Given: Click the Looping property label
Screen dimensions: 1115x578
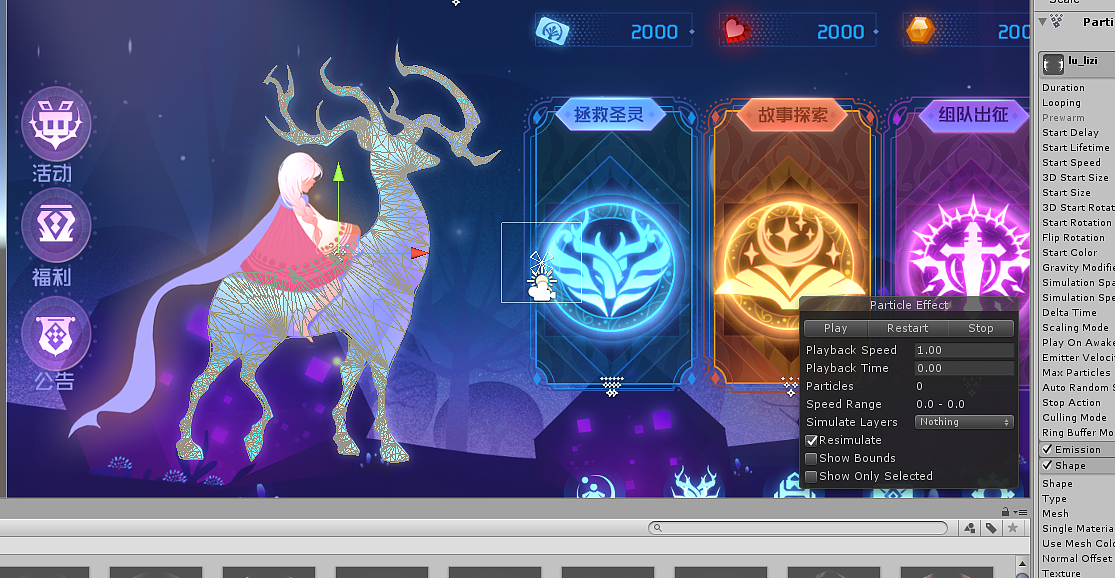Looking at the screenshot, I should pyautogui.click(x=1061, y=102).
